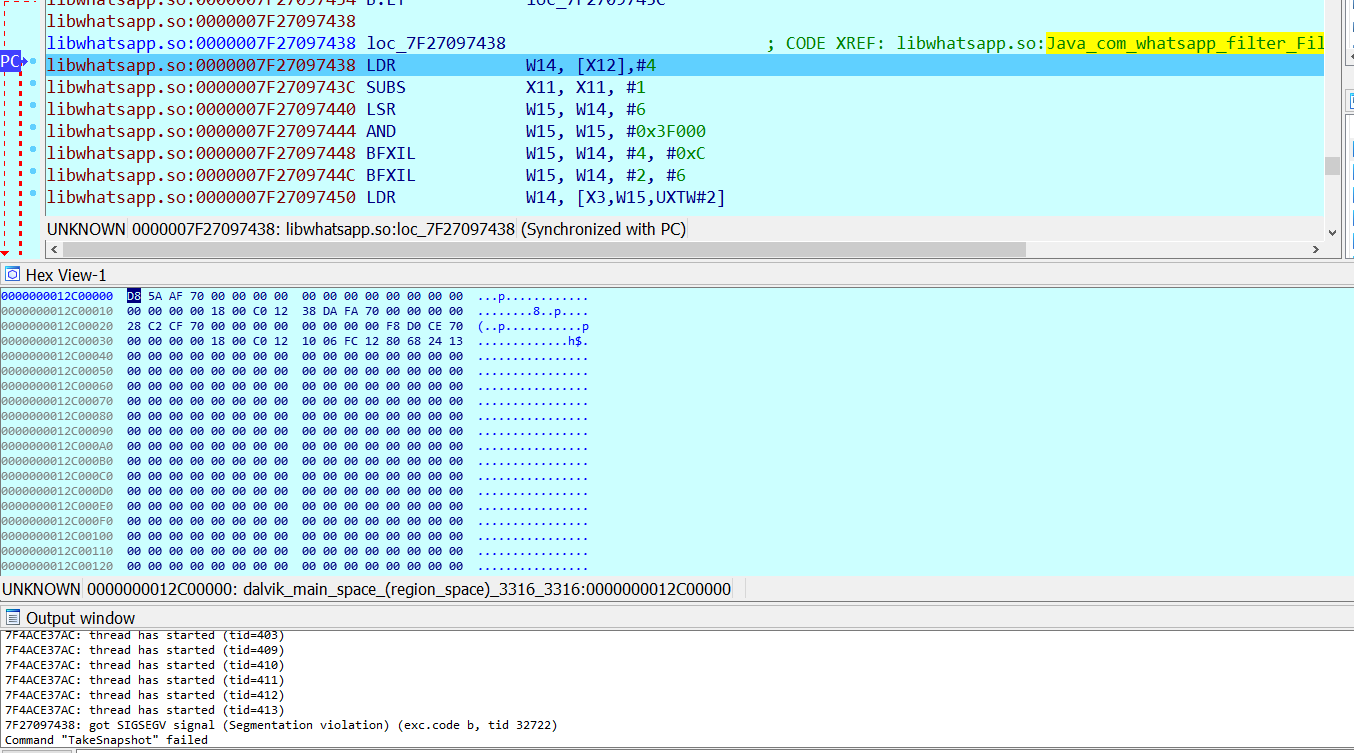This screenshot has height=753, width=1354.
Task: Click the Output window panel icon
Action: [13, 617]
